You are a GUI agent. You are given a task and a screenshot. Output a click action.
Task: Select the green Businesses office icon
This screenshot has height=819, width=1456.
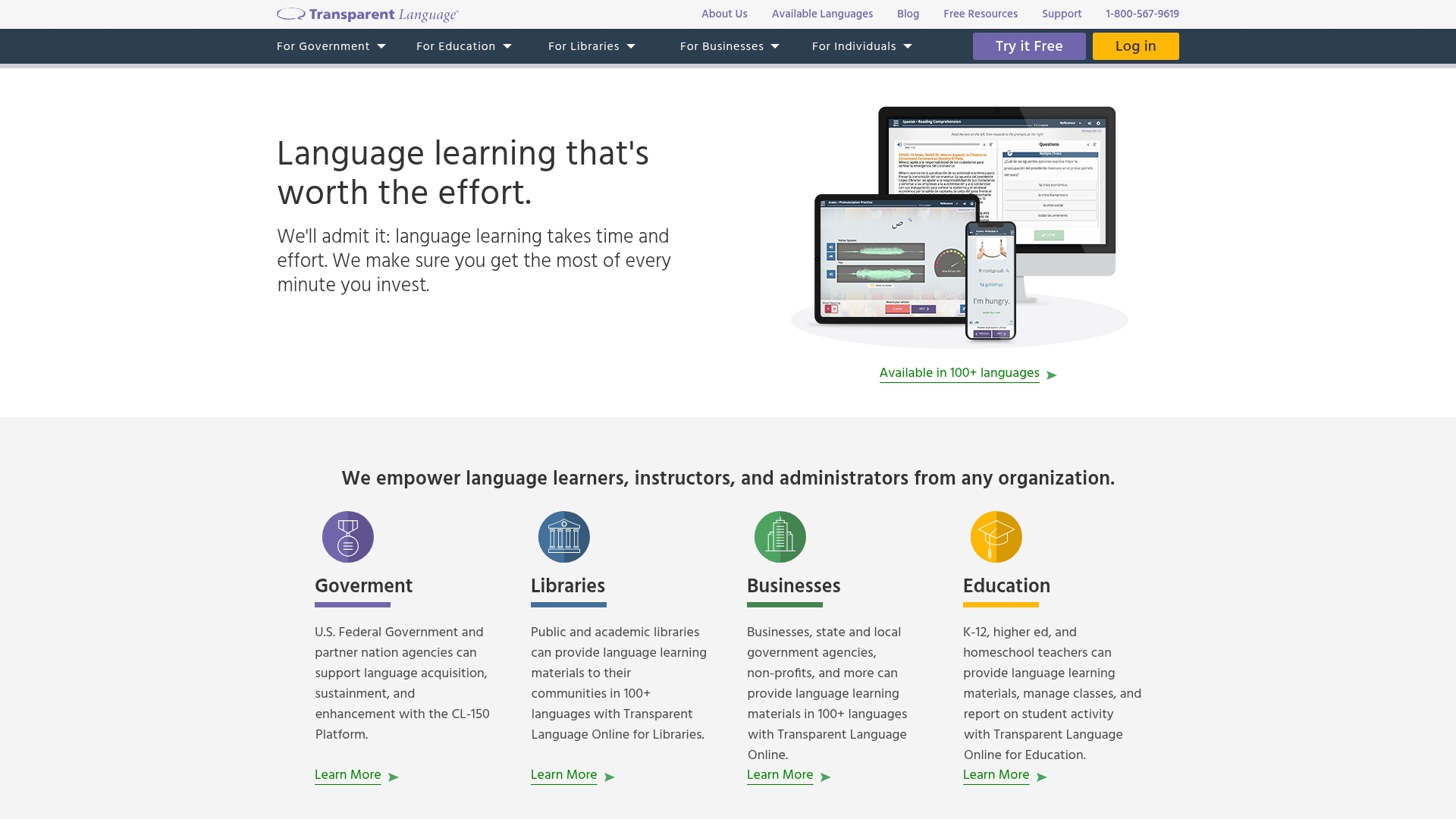780,536
